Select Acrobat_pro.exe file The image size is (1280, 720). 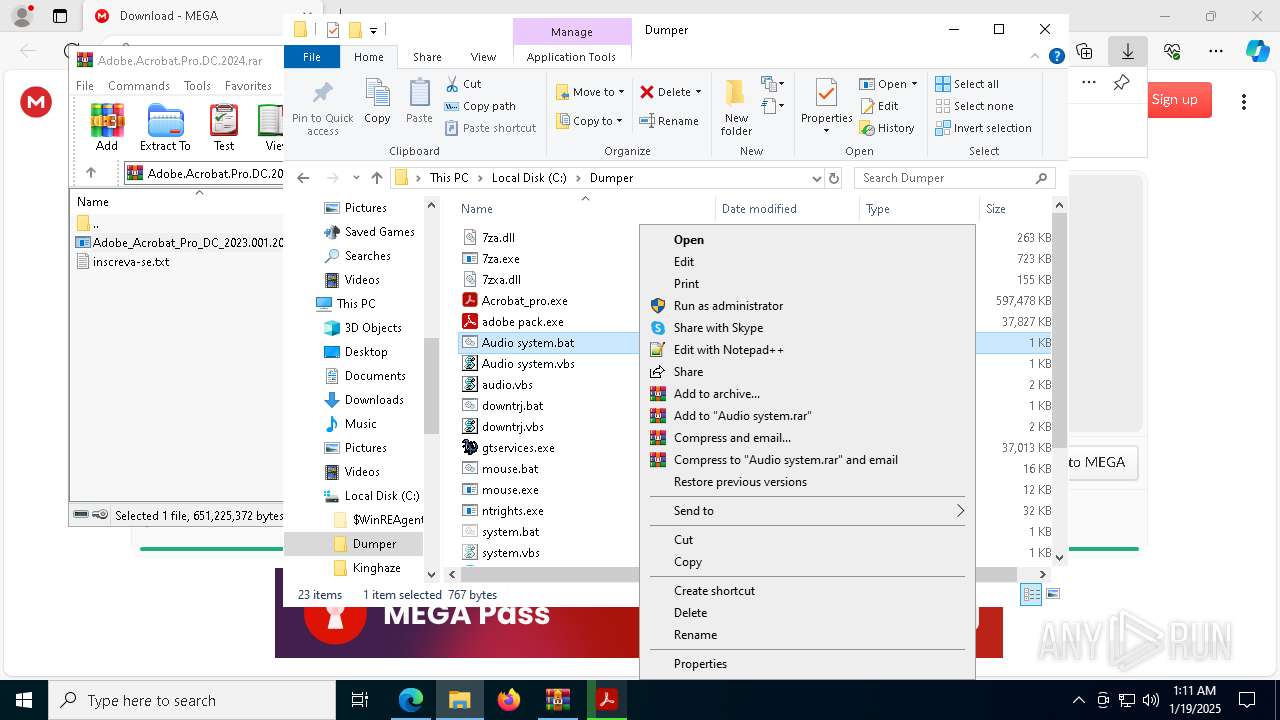click(524, 301)
